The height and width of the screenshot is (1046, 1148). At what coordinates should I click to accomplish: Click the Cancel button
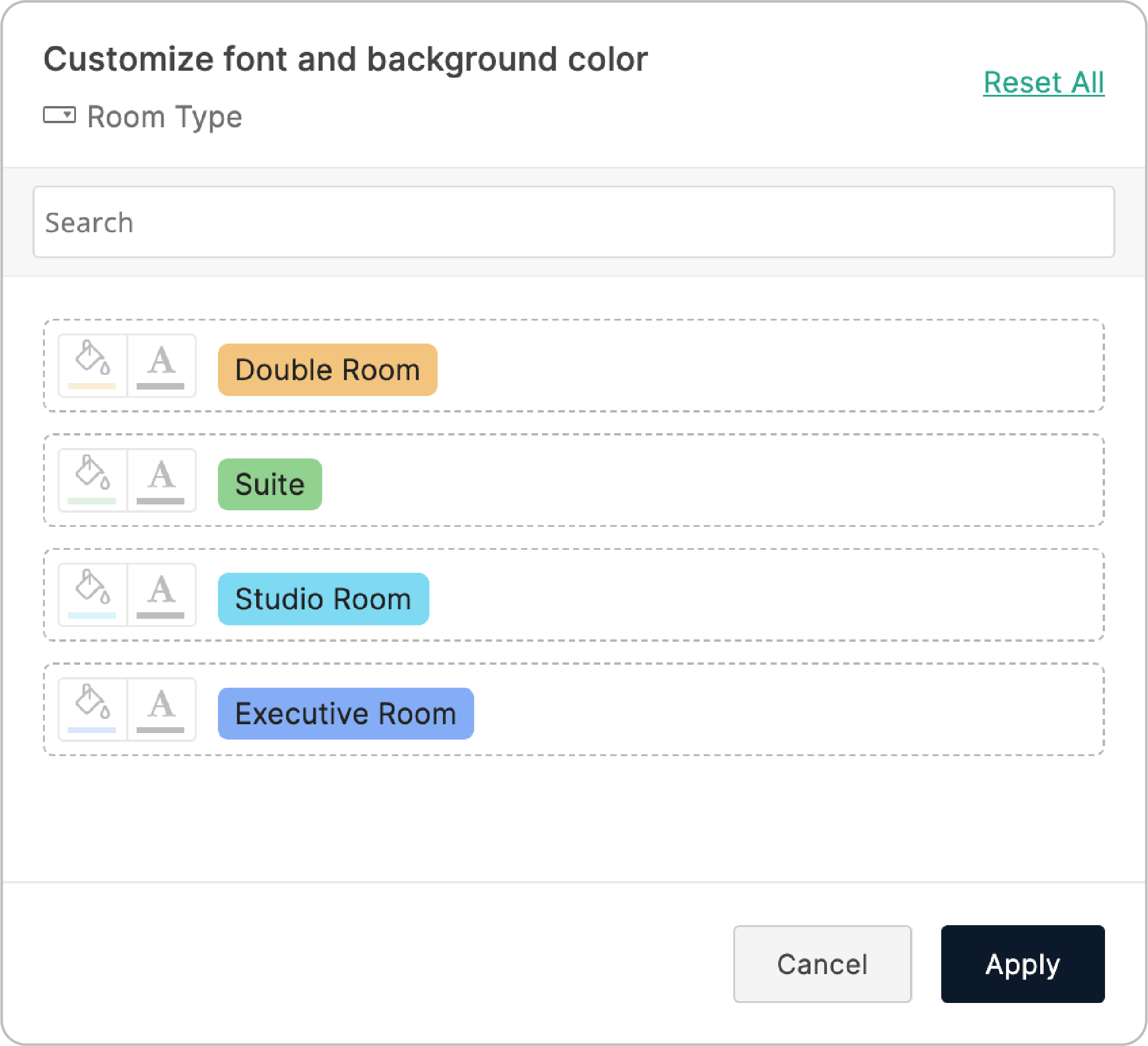[822, 964]
